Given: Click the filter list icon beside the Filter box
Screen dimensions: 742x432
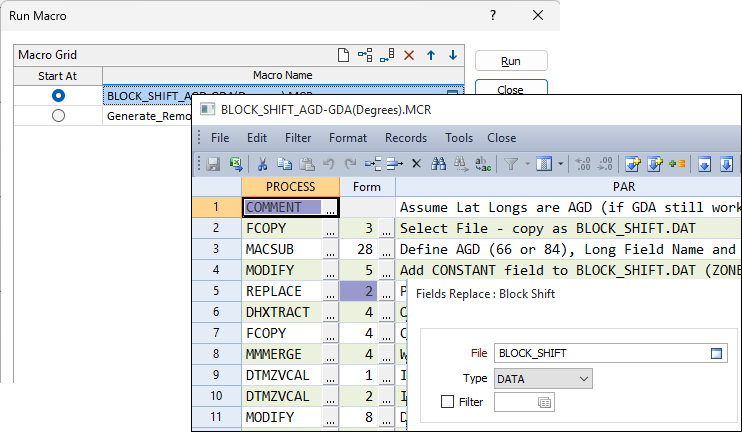Looking at the screenshot, I should point(545,402).
